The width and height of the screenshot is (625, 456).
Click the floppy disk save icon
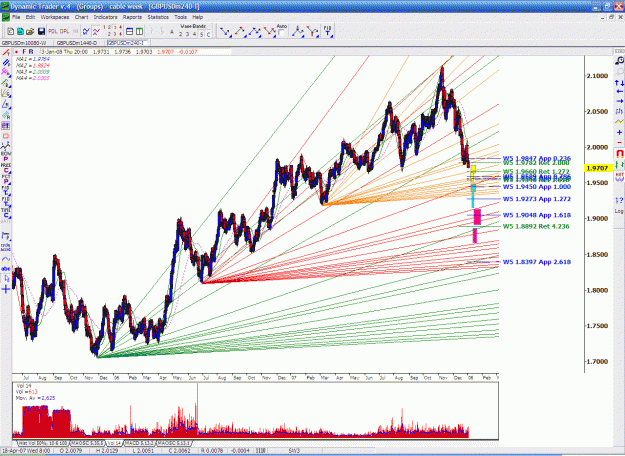tap(41, 31)
